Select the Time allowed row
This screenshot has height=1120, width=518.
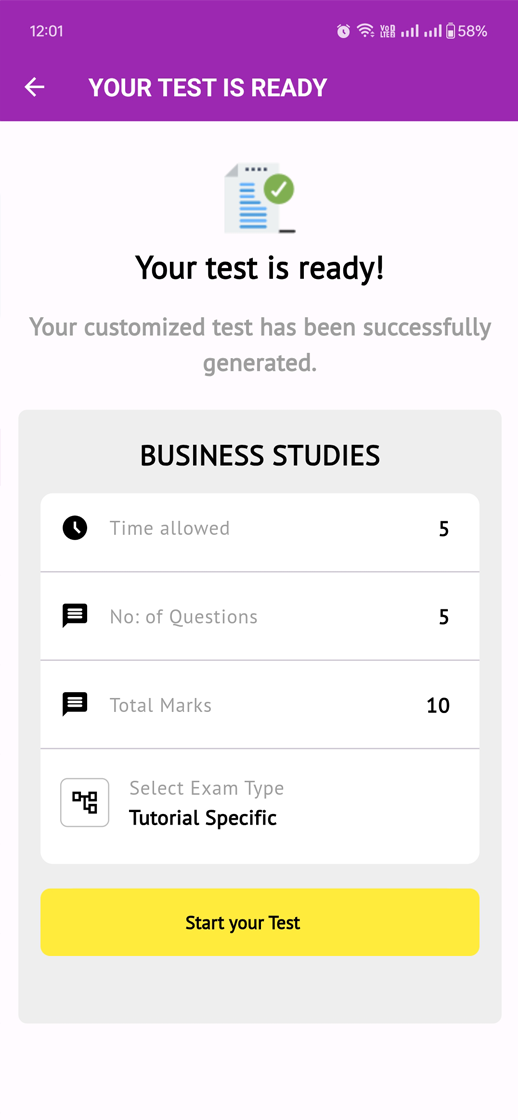coord(259,529)
